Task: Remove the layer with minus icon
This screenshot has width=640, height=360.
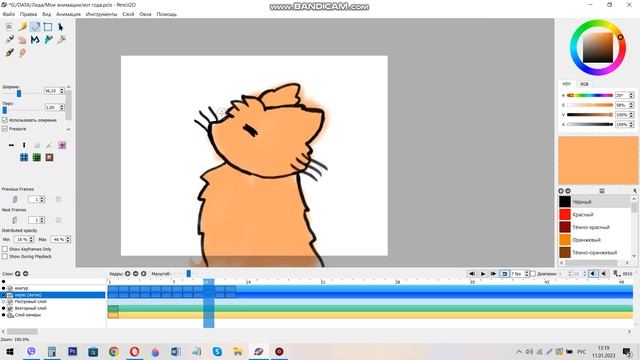Action: tap(25, 274)
